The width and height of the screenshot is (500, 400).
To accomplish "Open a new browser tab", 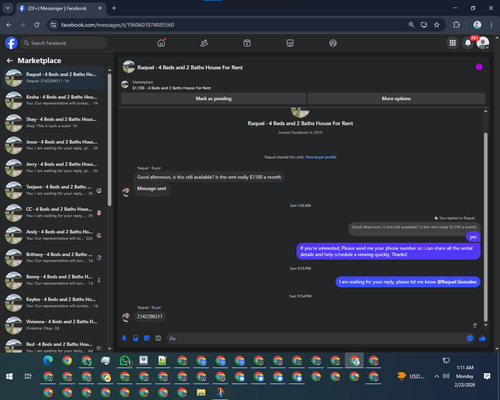I will click(114, 8).
